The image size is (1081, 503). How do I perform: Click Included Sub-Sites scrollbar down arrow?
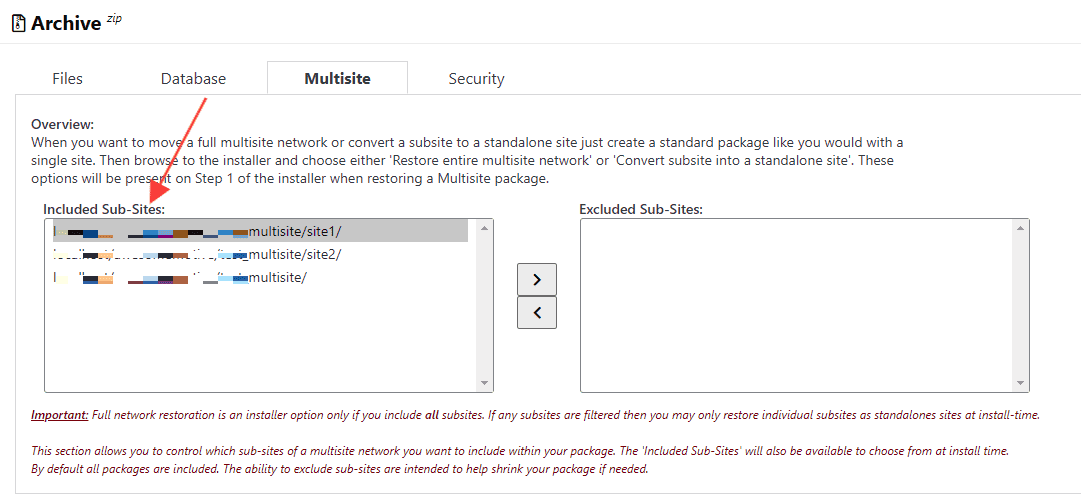coord(484,383)
